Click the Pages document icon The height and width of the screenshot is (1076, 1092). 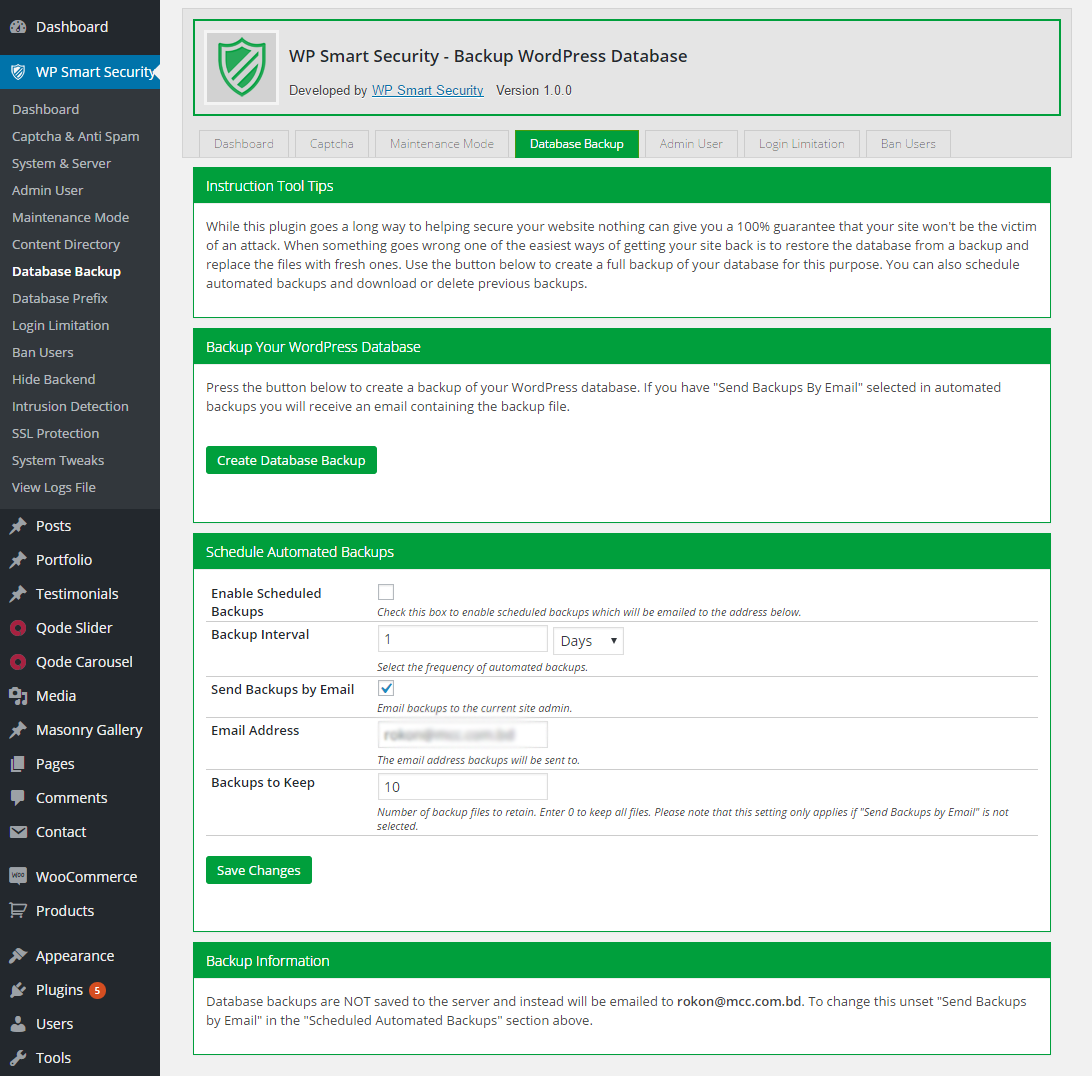[18, 764]
